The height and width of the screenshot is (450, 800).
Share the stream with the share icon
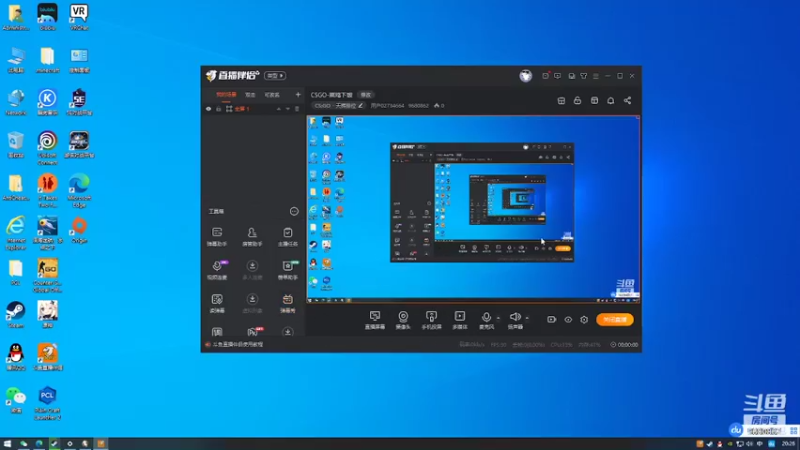(x=628, y=101)
